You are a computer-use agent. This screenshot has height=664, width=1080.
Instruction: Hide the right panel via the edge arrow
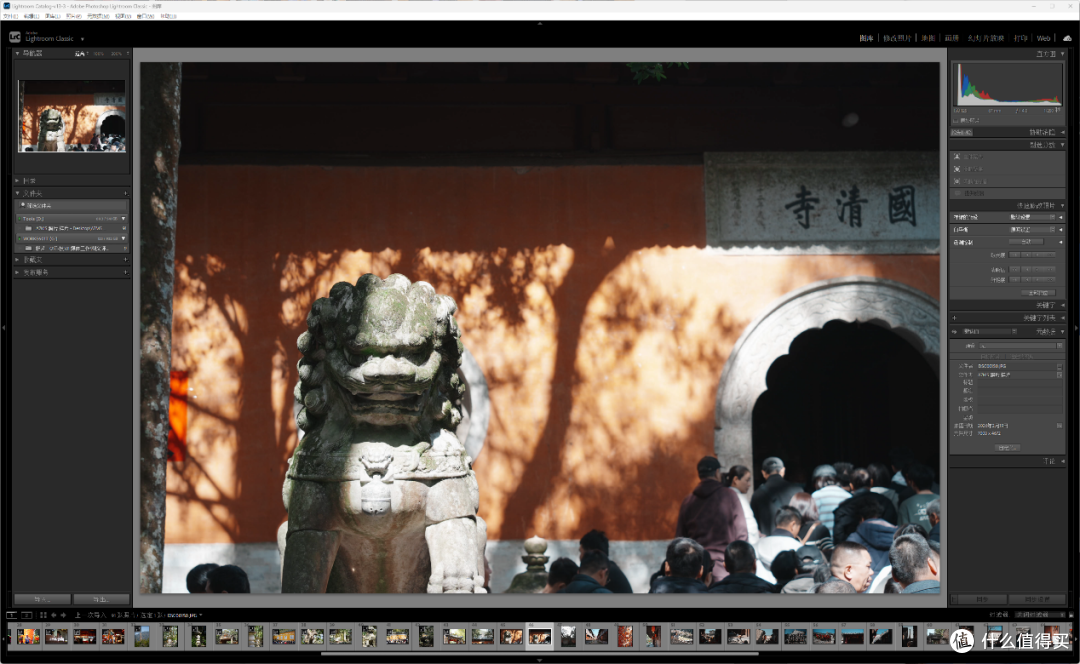click(1077, 328)
